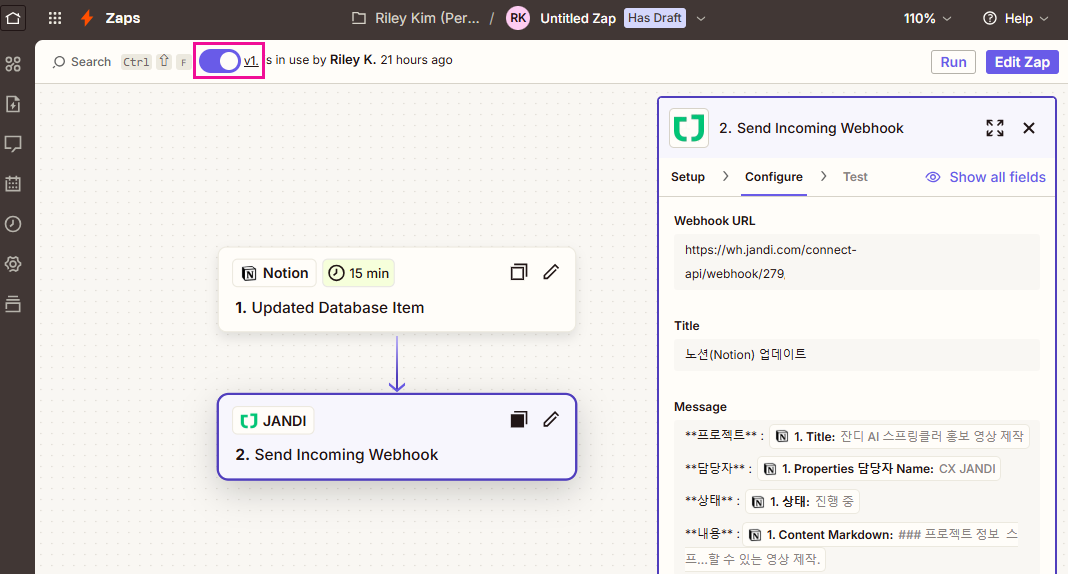
Task: Open the calendar icon in left sidebar
Action: 13,184
